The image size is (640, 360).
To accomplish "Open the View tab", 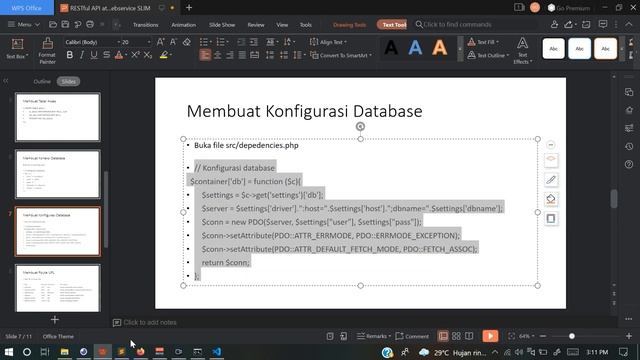I will click(x=282, y=25).
